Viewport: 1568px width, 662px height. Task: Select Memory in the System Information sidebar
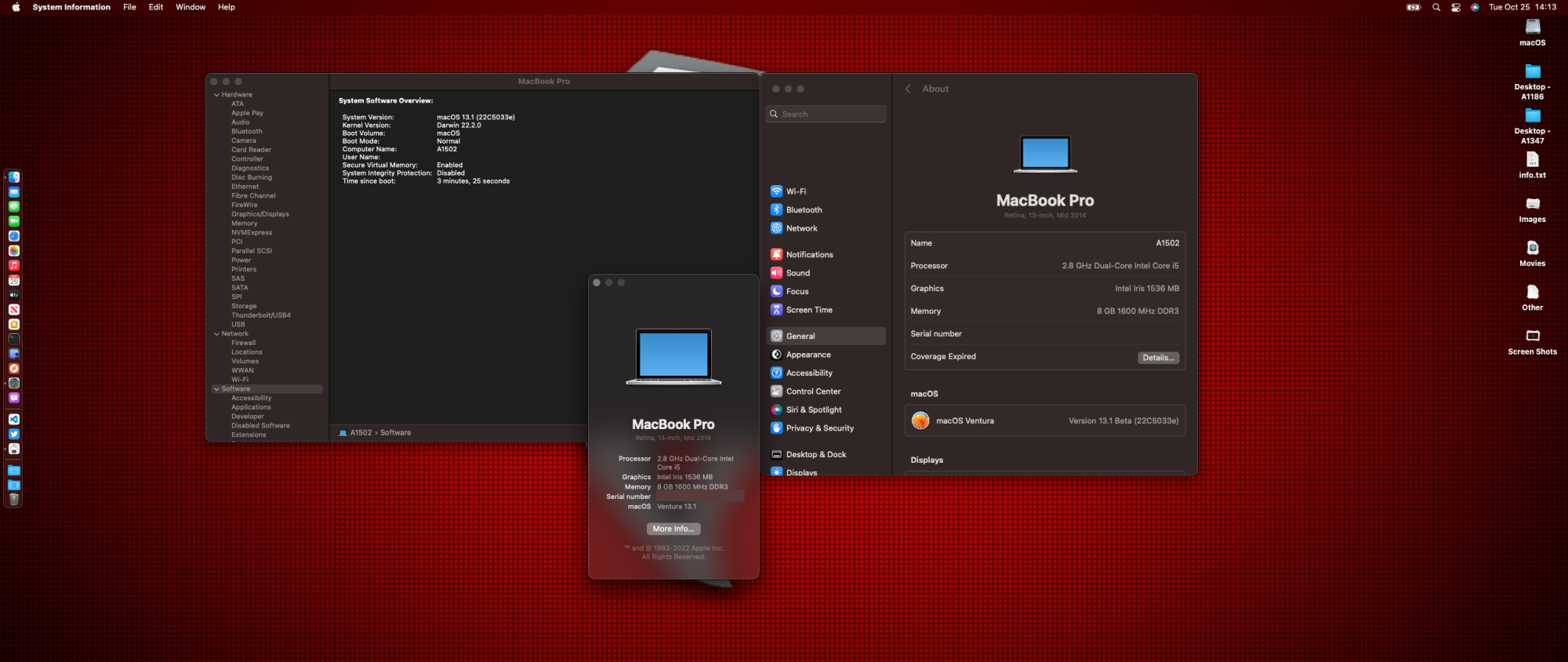pyautogui.click(x=245, y=224)
